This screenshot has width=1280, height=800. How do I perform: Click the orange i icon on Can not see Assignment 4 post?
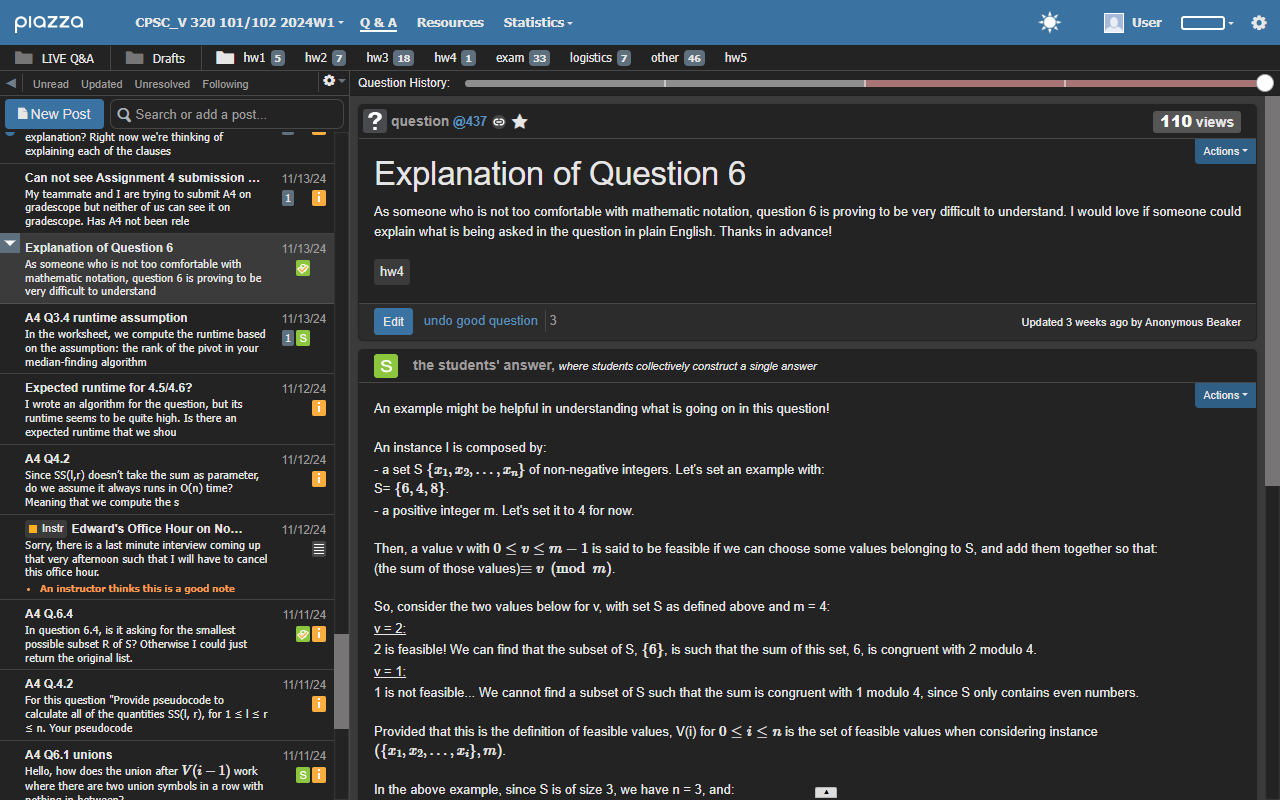319,198
